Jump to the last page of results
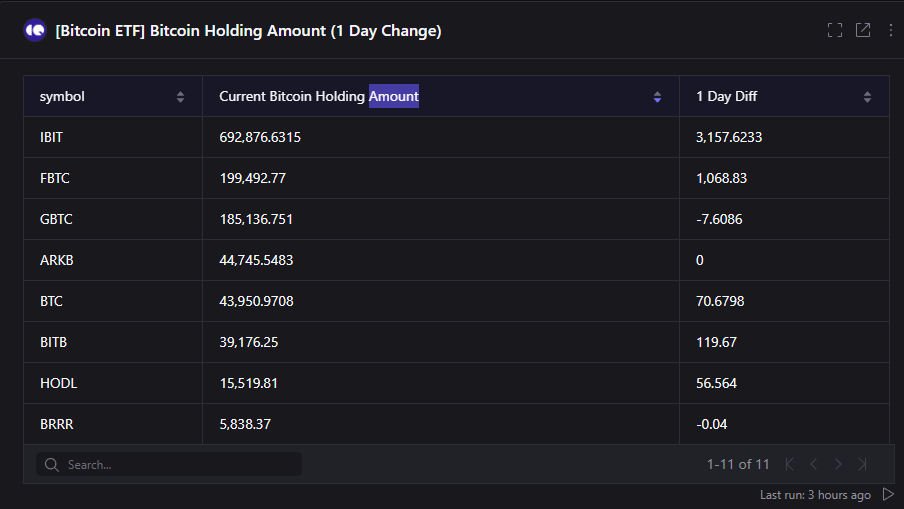Viewport: 904px width, 509px height. click(862, 464)
